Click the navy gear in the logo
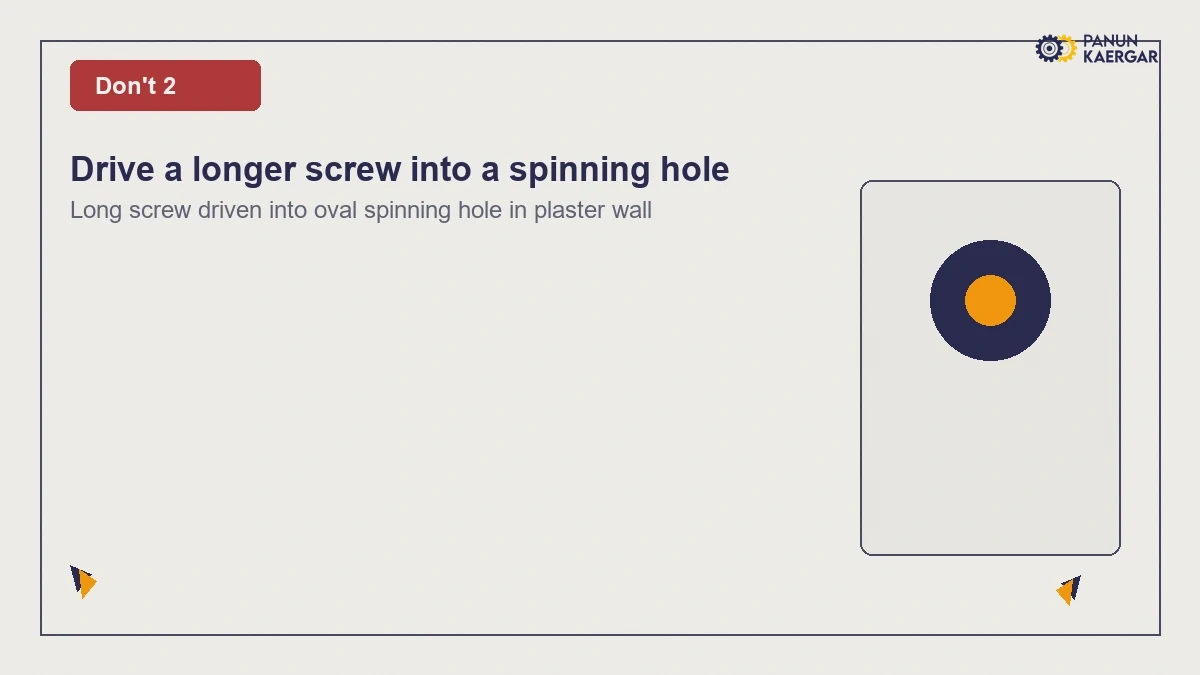Image resolution: width=1200 pixels, height=675 pixels. tap(1048, 48)
